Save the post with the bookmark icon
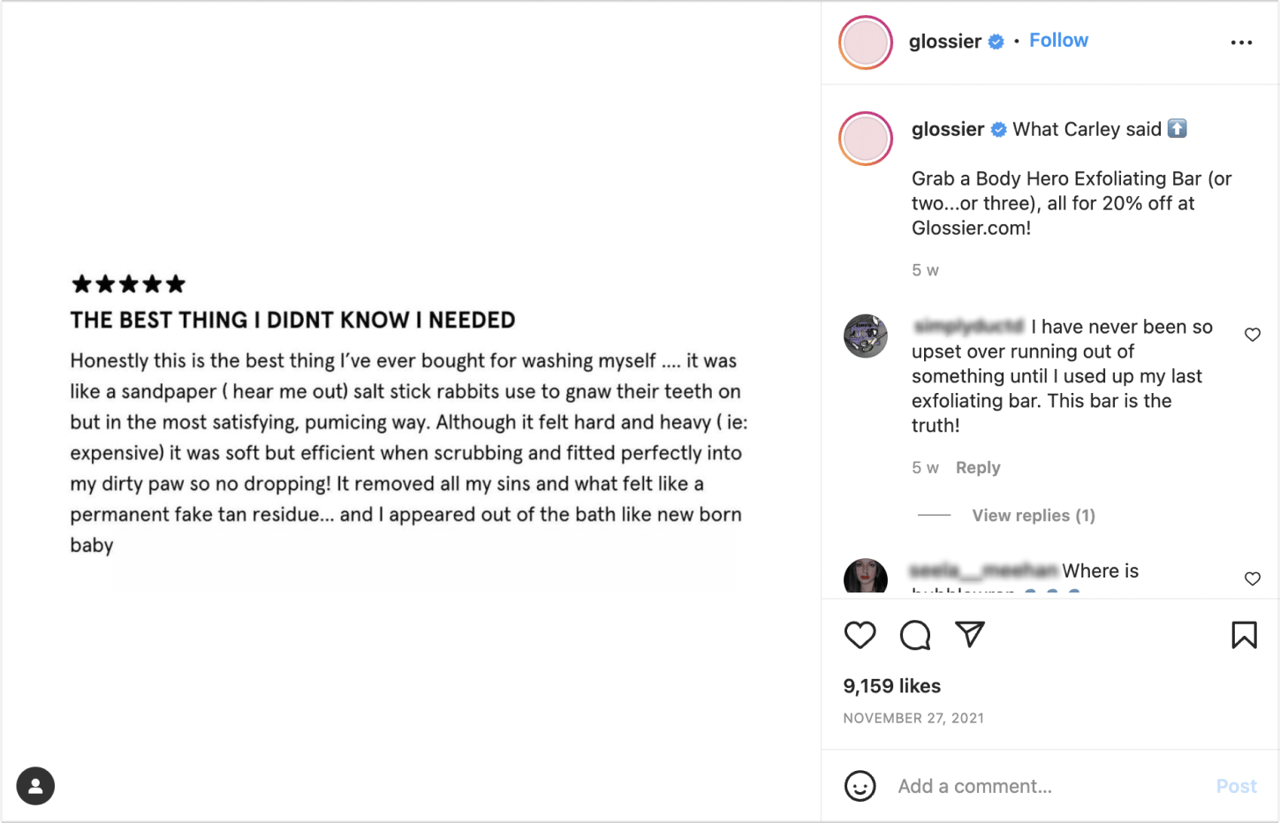This screenshot has width=1280, height=823. [1244, 635]
